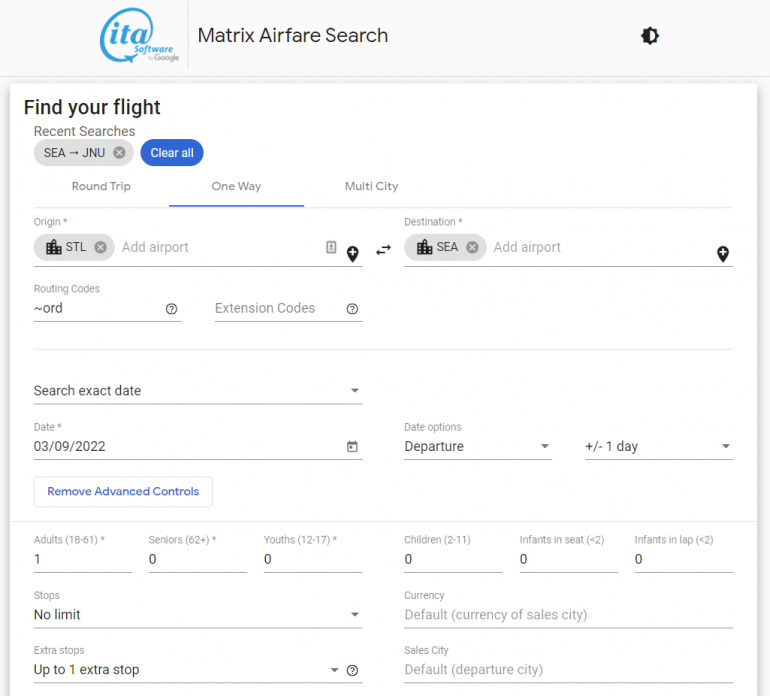This screenshot has width=770, height=696.
Task: Click the ITA Software logo
Action: 140,37
